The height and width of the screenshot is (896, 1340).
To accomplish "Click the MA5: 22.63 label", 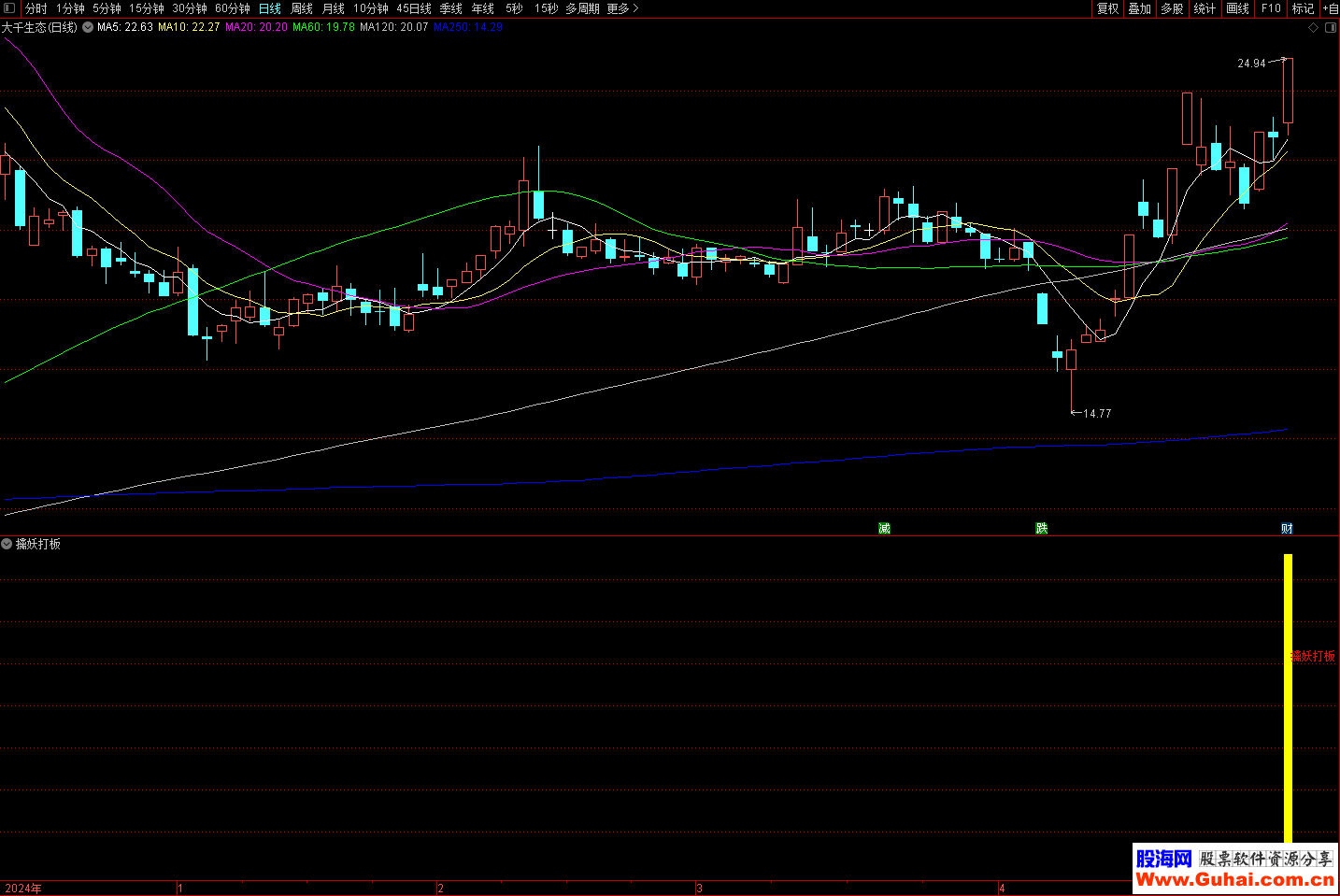I will tap(125, 27).
